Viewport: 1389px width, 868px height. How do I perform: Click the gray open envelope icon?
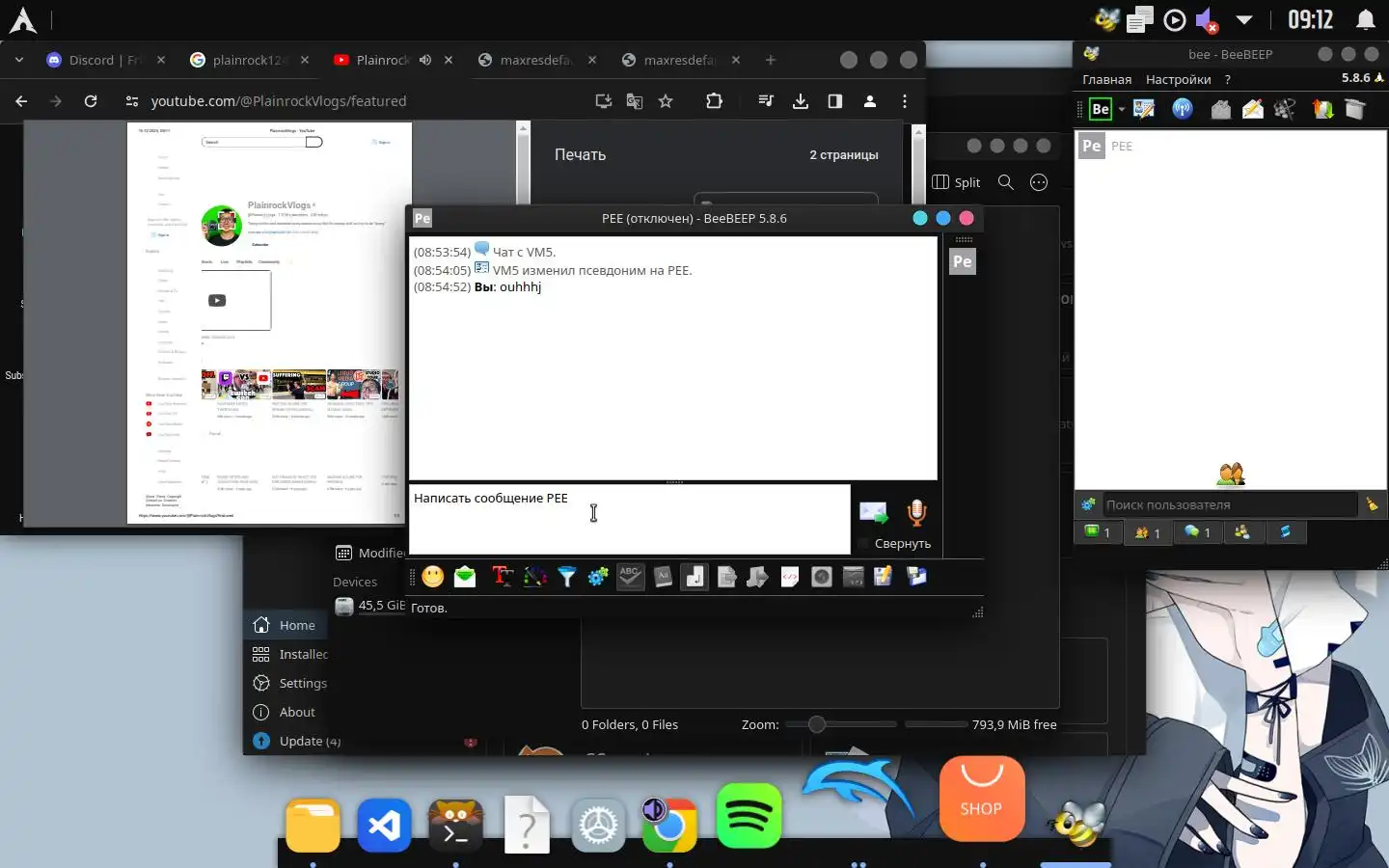pos(1220,109)
